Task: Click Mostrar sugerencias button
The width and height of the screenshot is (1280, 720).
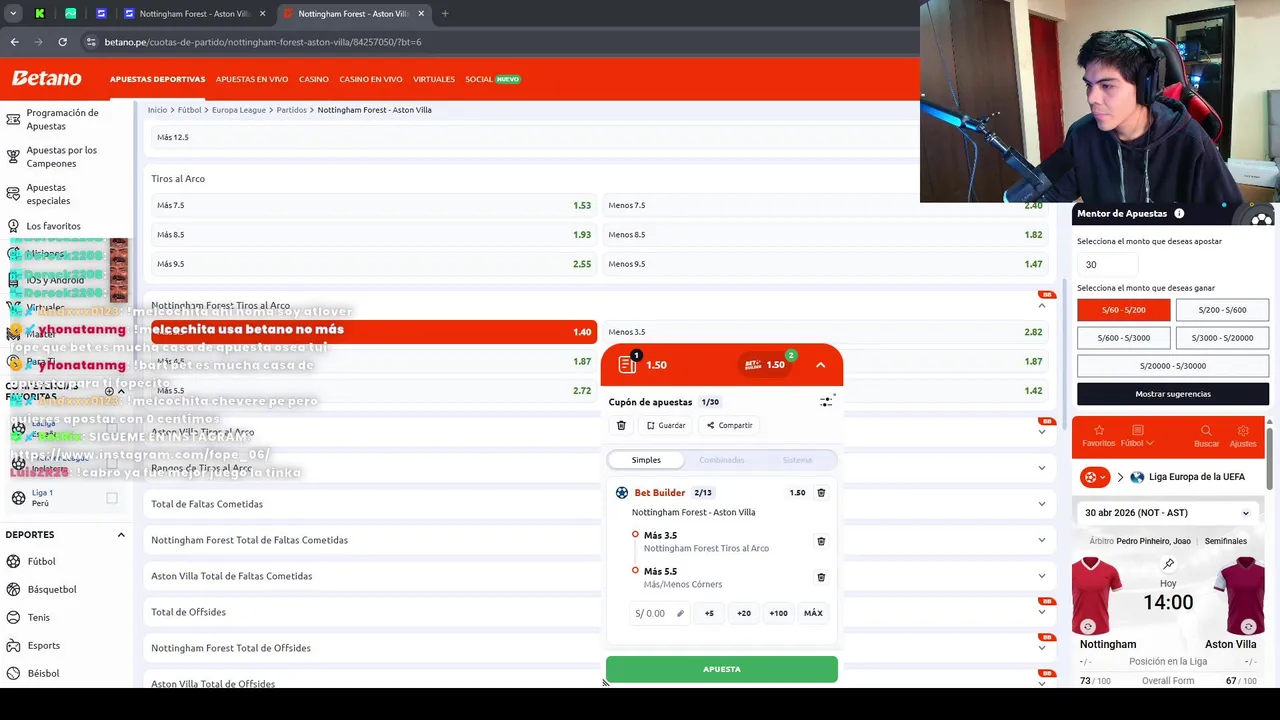Action: pos(1173,394)
